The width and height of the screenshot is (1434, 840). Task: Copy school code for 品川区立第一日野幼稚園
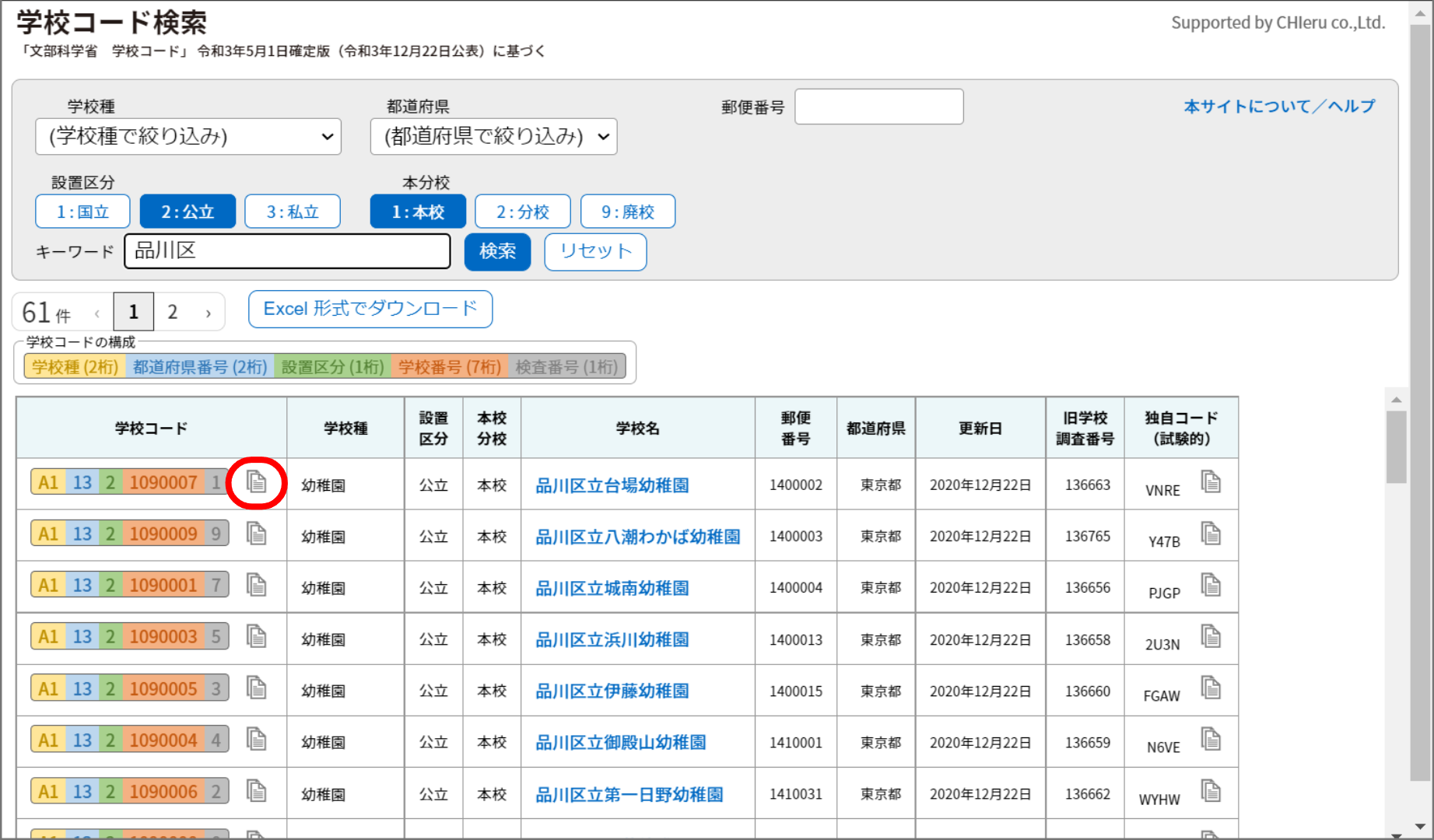(x=257, y=791)
